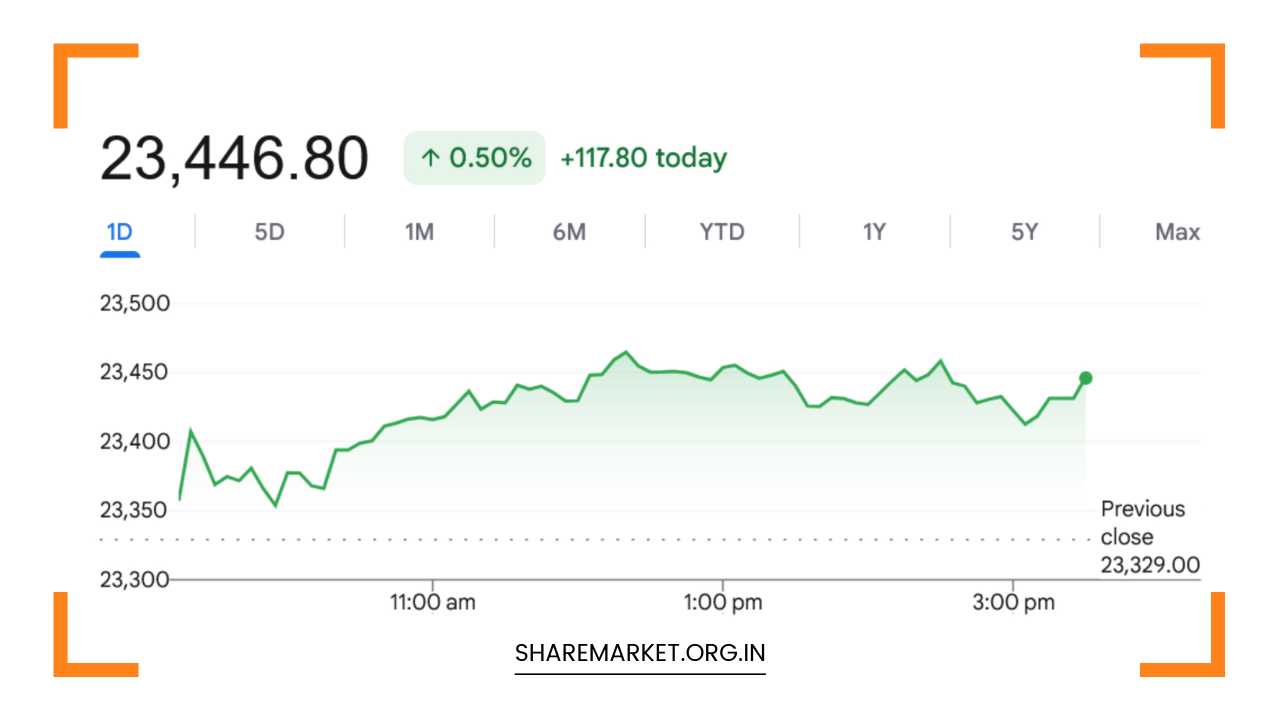Click the 1:00 pm axis label
The width and height of the screenshot is (1280, 720).
[x=723, y=602]
